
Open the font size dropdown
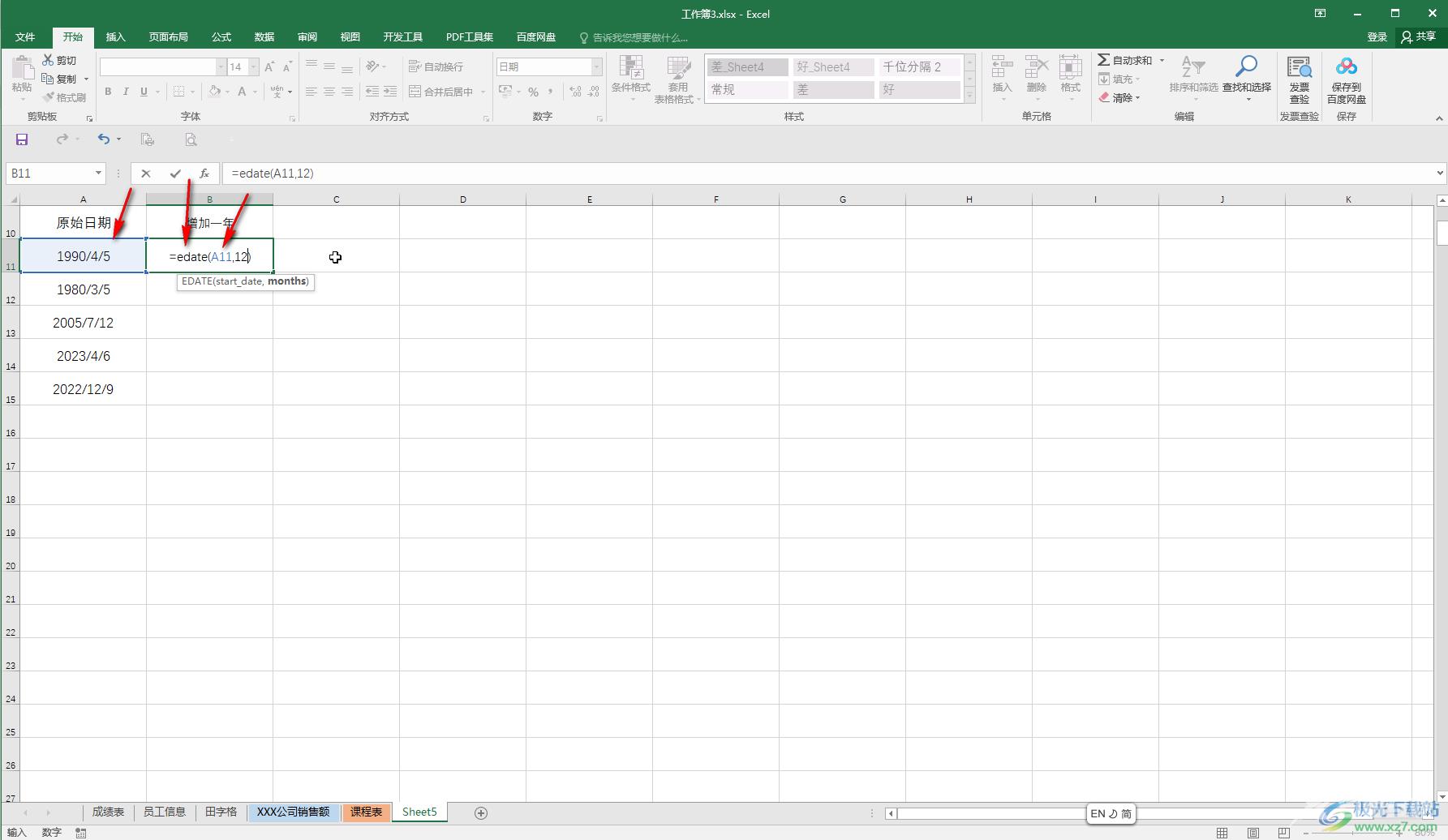(x=254, y=66)
